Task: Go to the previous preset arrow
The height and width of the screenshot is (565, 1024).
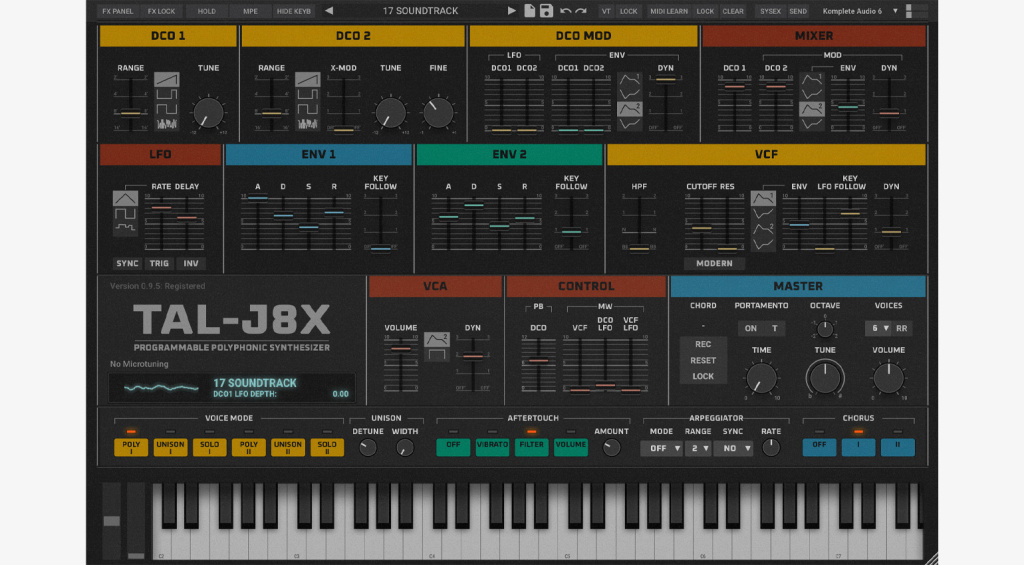Action: coord(329,10)
